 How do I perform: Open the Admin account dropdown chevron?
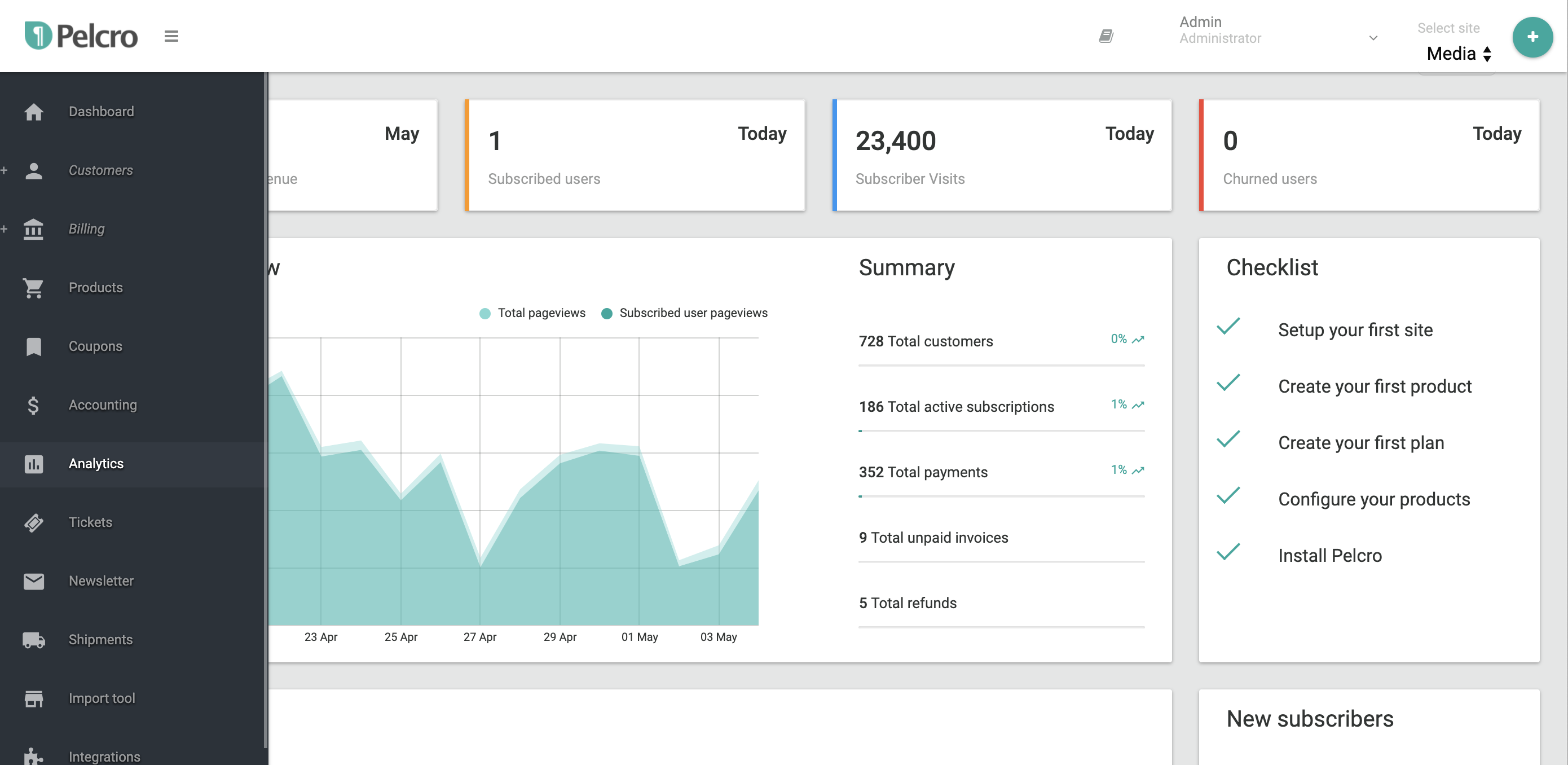pyautogui.click(x=1373, y=38)
